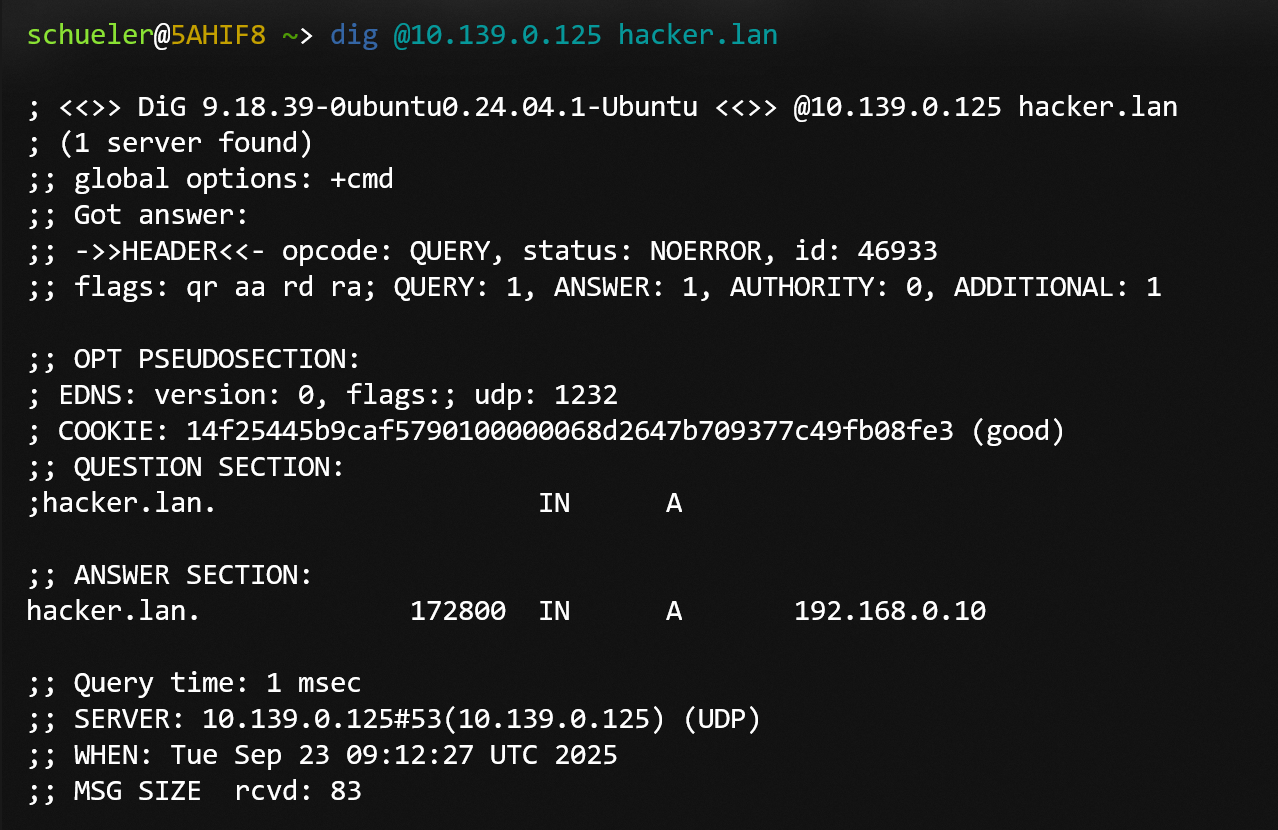Click the TTL value '172800'
The height and width of the screenshot is (830, 1278).
[x=457, y=611]
